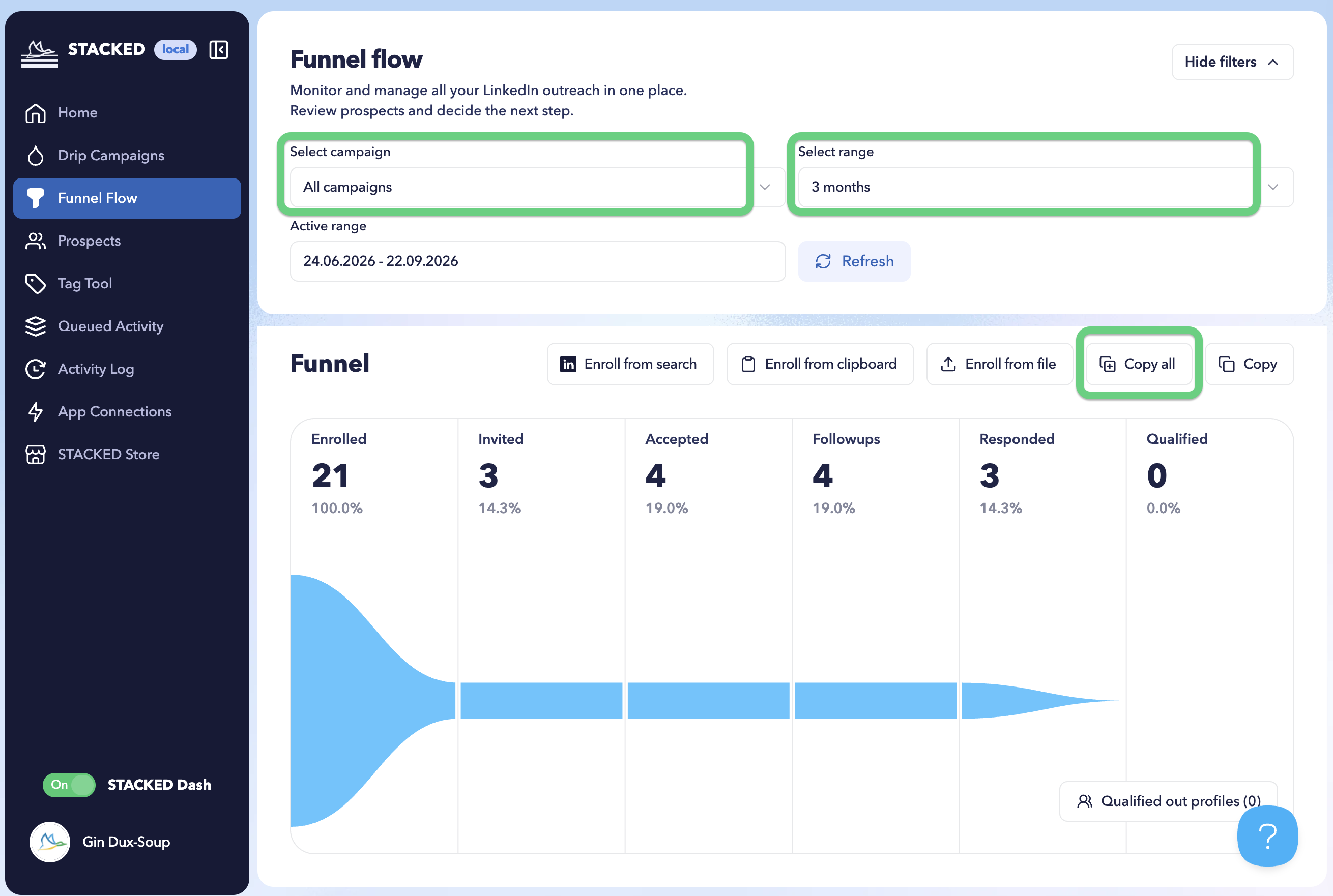The height and width of the screenshot is (896, 1333).
Task: Click the Copy all button
Action: tap(1138, 364)
